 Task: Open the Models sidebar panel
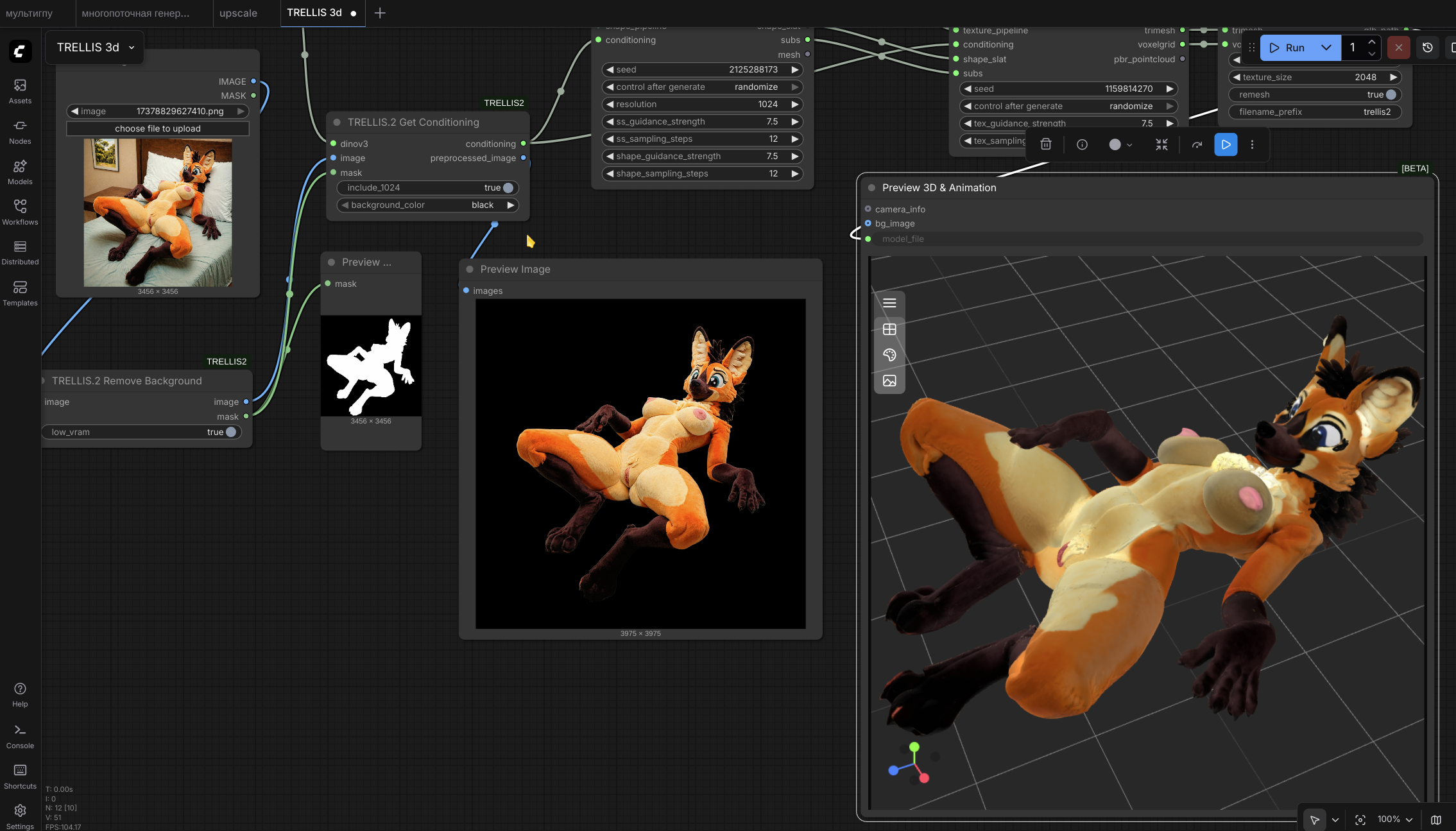pos(20,172)
